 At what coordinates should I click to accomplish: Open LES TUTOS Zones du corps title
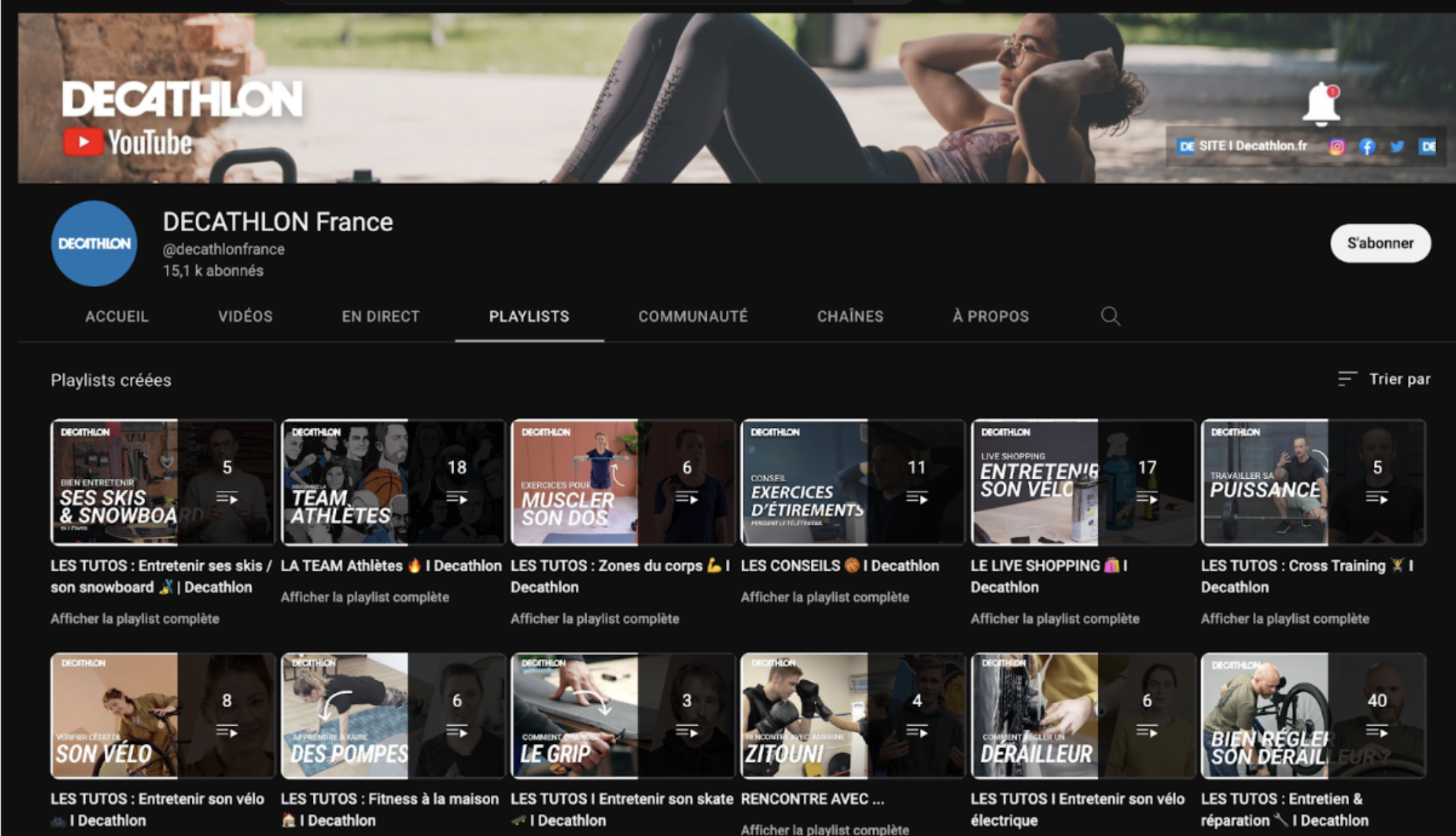pyautogui.click(x=620, y=576)
